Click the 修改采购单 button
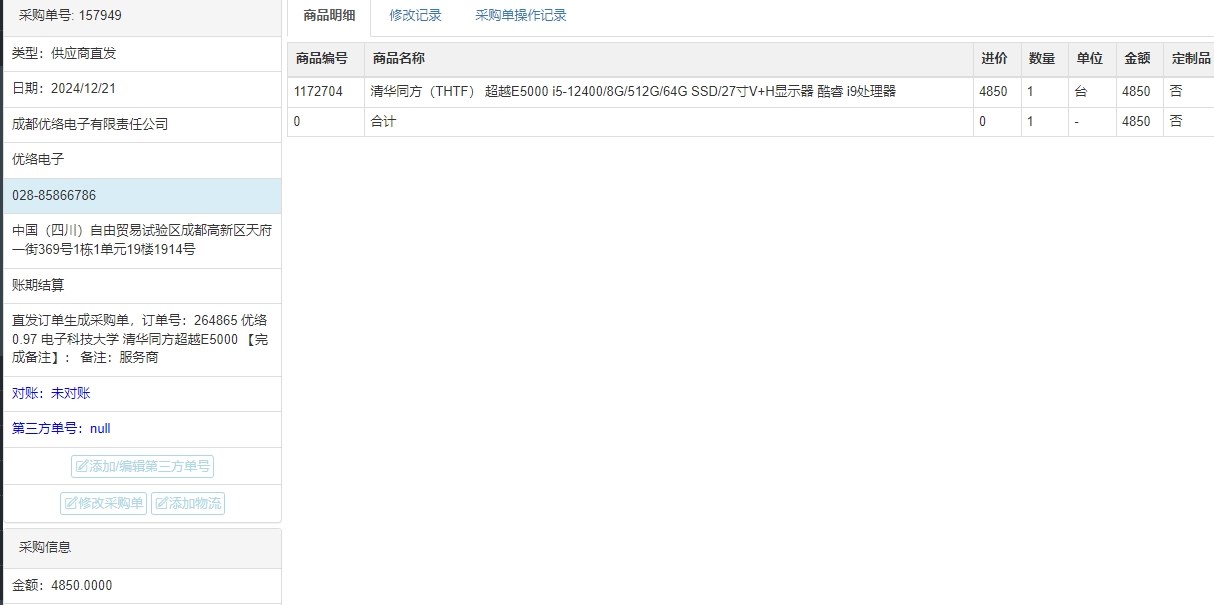The height and width of the screenshot is (605, 1214). (104, 503)
